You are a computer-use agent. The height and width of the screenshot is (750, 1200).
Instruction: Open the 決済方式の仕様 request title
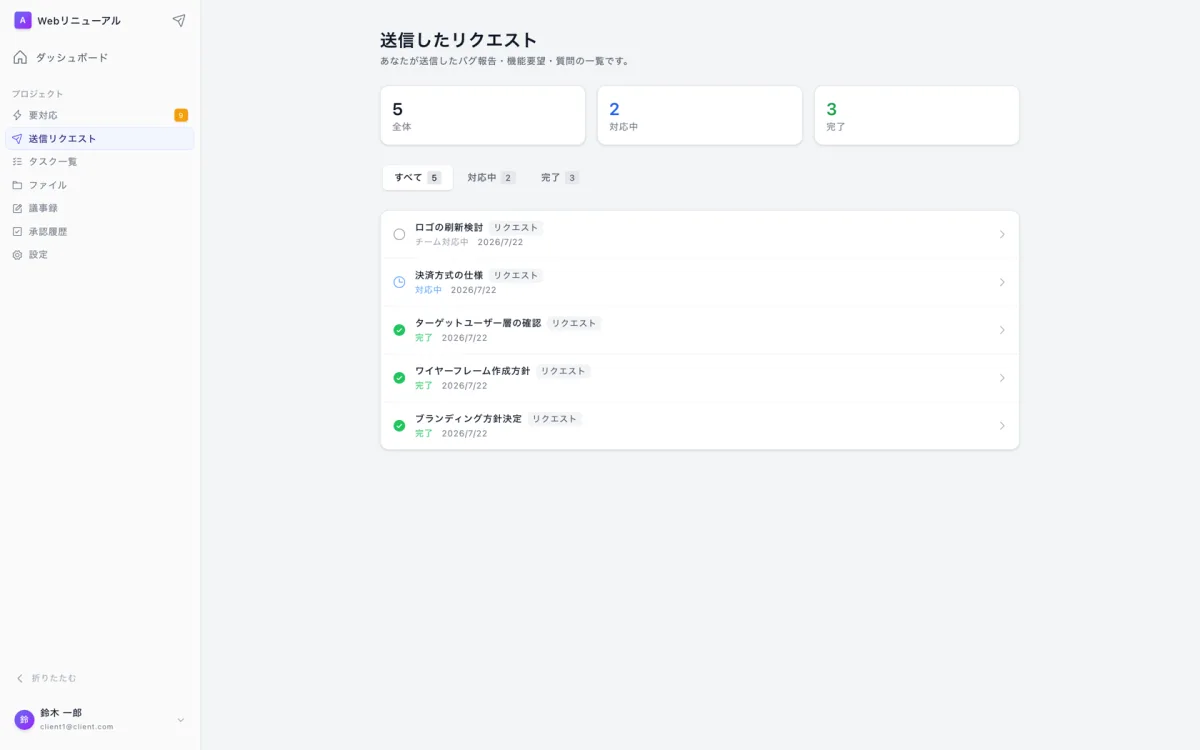point(449,275)
